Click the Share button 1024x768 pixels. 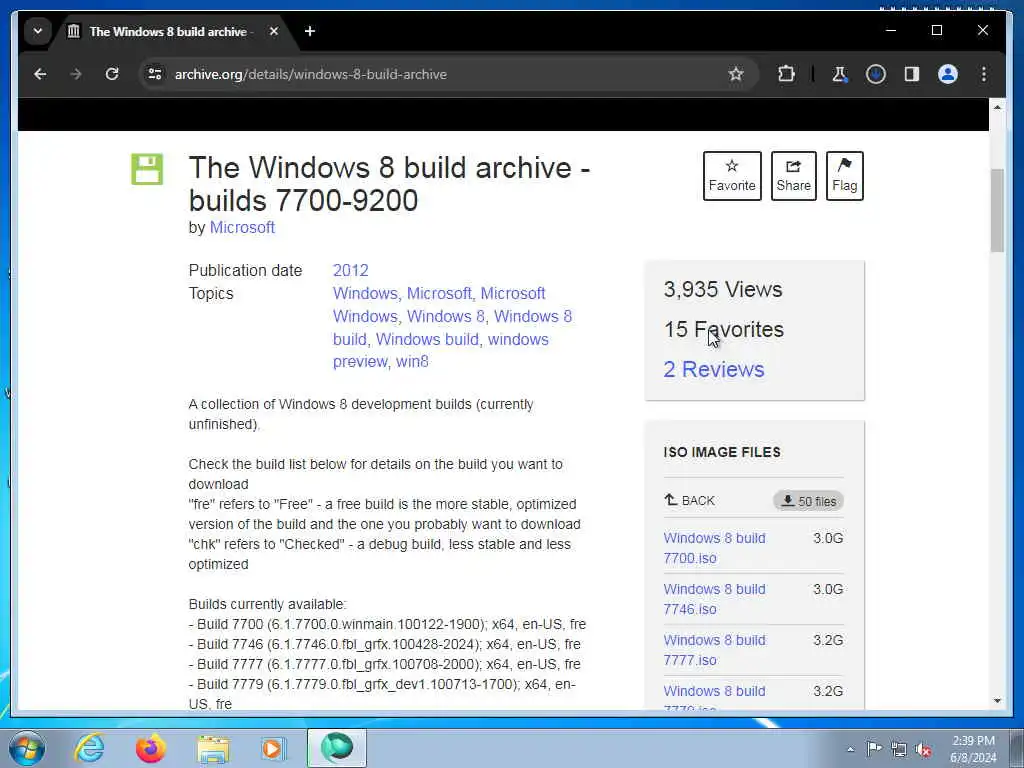click(x=793, y=176)
